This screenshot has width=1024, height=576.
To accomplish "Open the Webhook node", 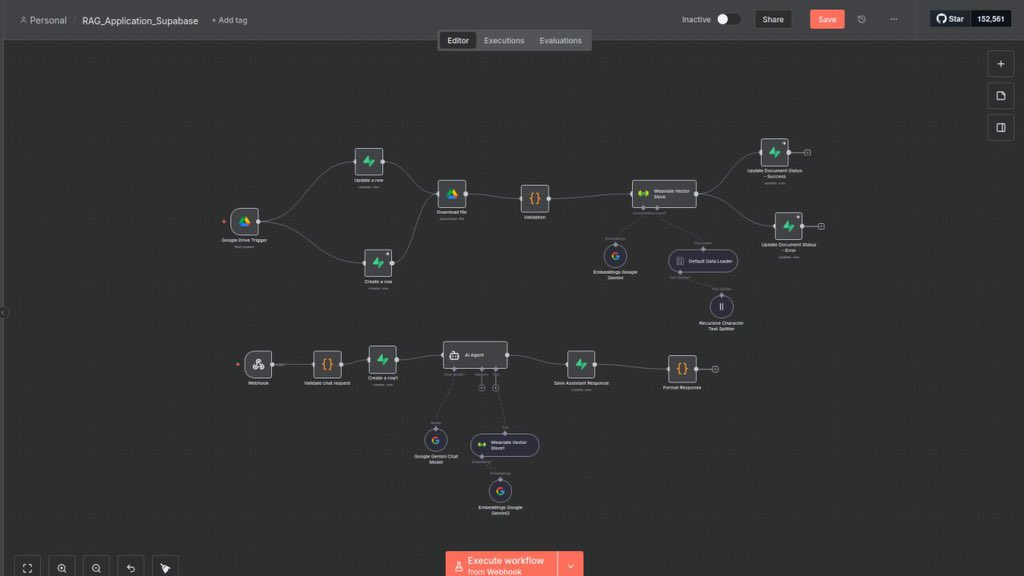I will pyautogui.click(x=258, y=365).
